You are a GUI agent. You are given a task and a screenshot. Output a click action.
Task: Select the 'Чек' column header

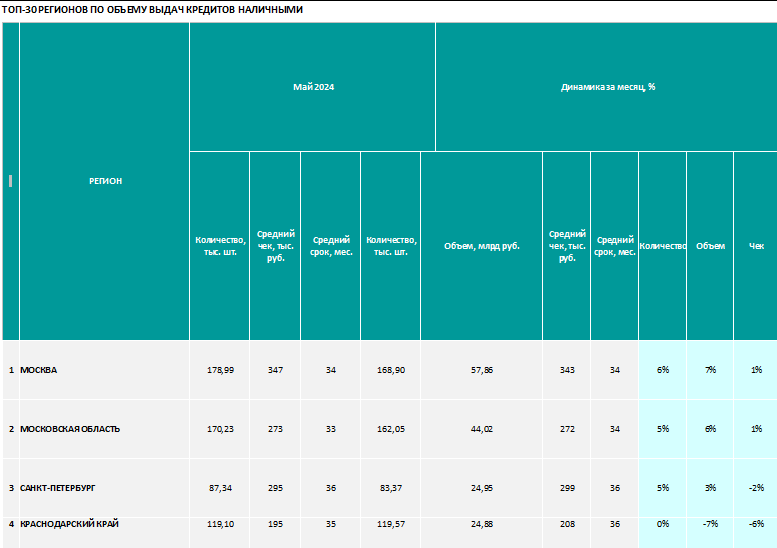click(756, 246)
